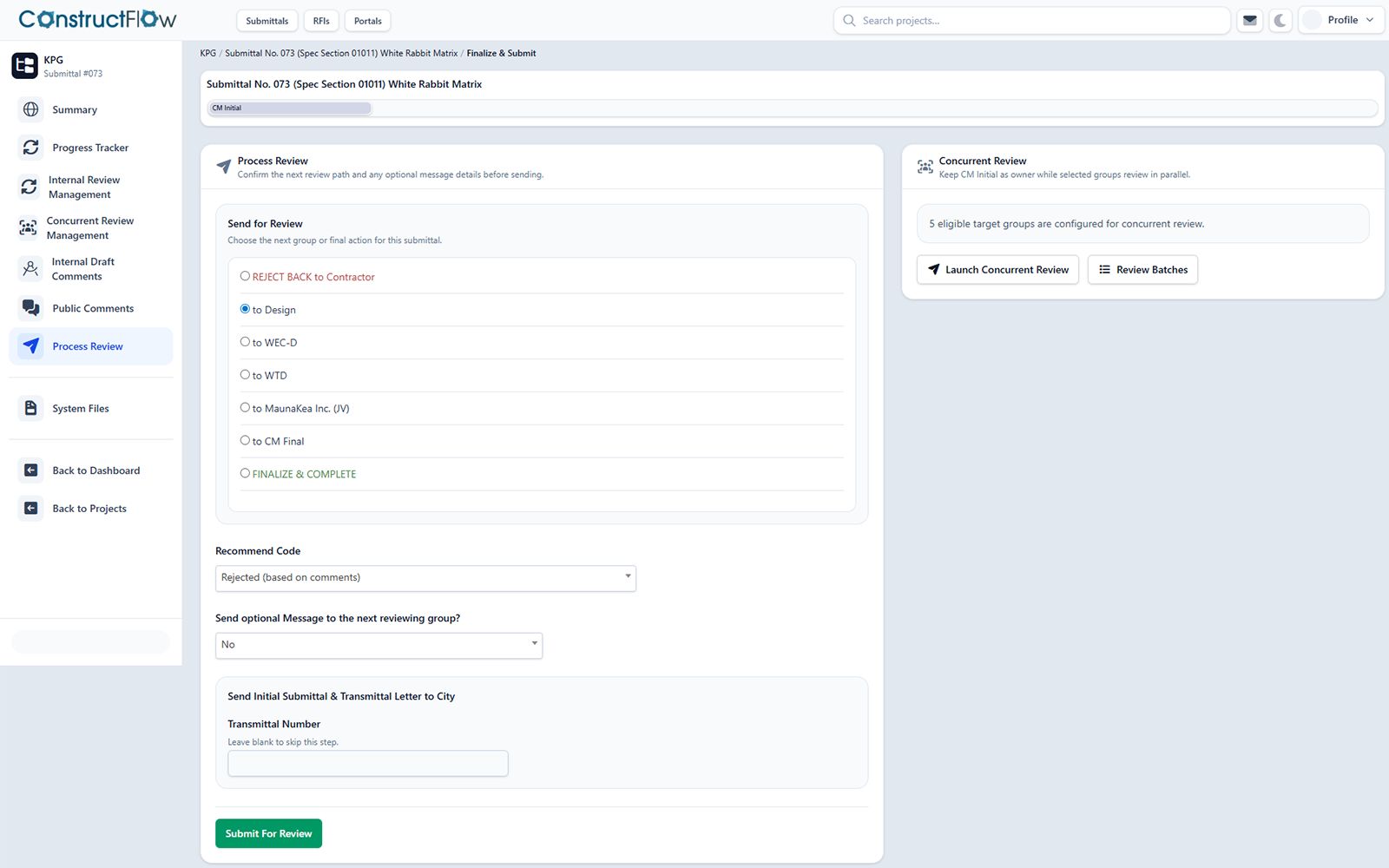Click Internal Review Management icon
Viewport: 1389px width, 868px height.
click(30, 187)
